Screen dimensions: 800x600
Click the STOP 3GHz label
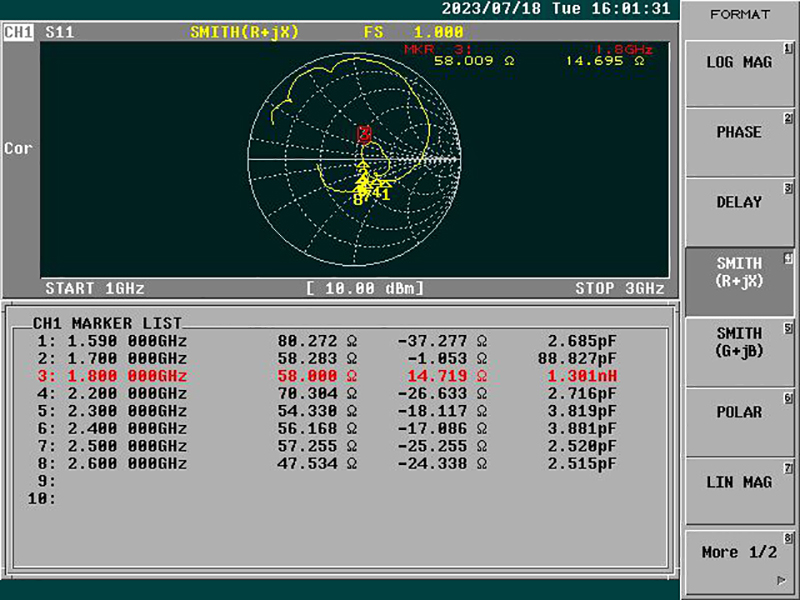(x=620, y=288)
